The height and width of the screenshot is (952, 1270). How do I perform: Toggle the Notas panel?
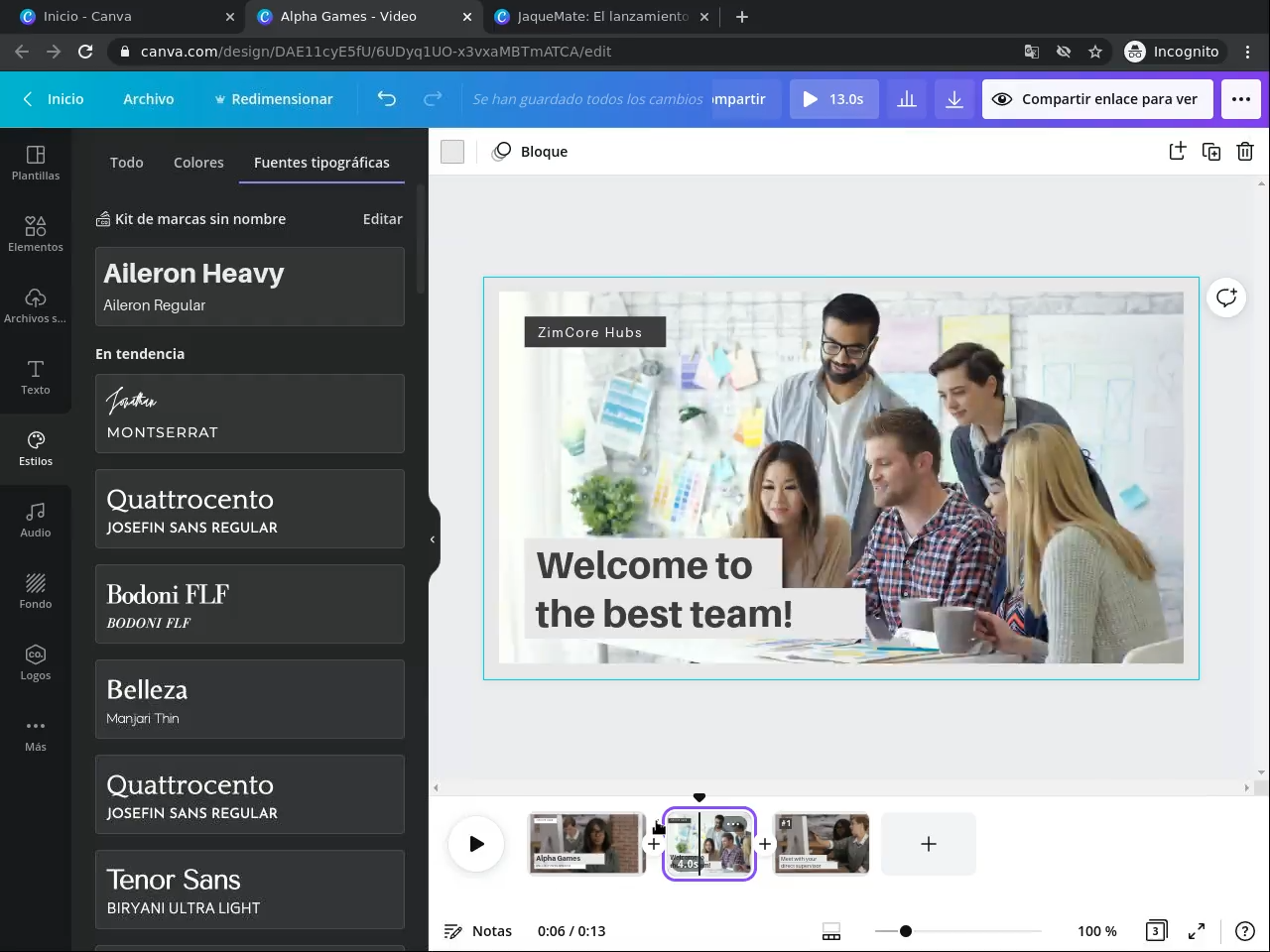(x=478, y=931)
